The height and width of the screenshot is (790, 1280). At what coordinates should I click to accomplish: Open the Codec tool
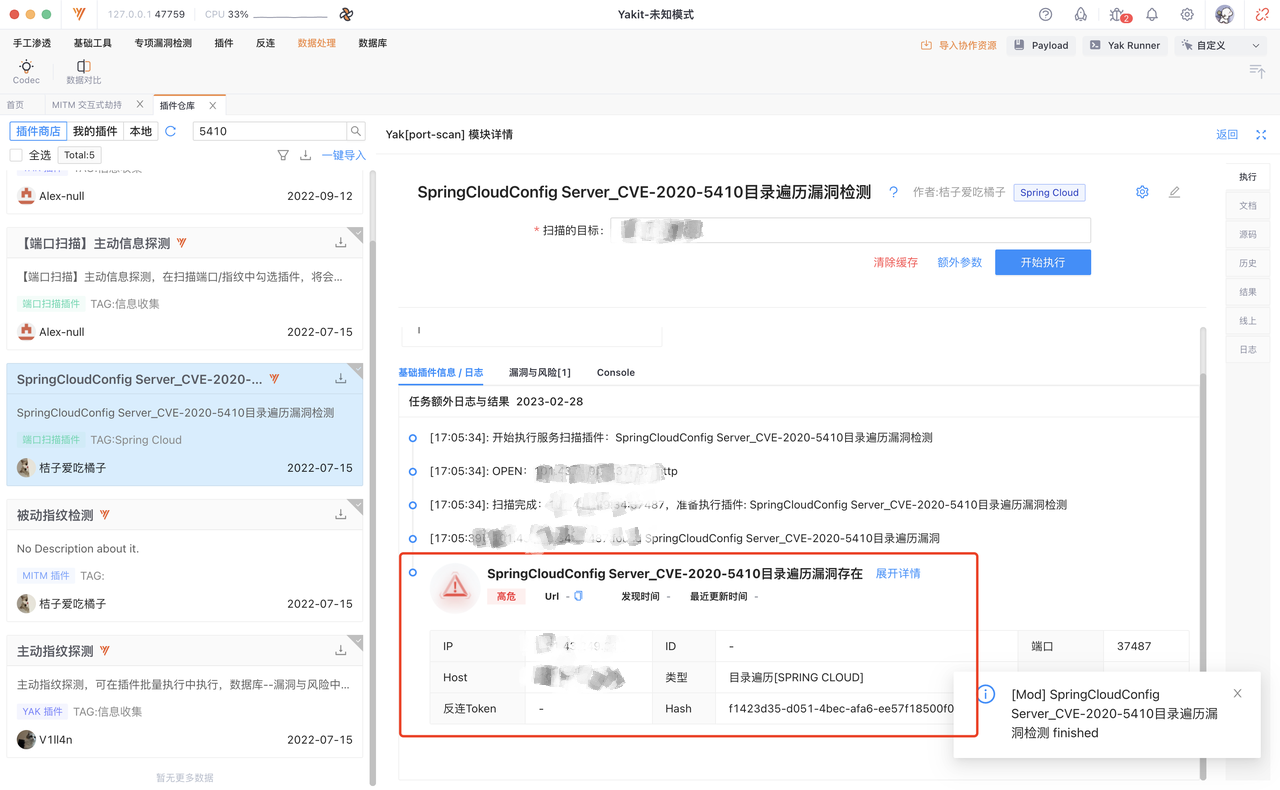26,71
